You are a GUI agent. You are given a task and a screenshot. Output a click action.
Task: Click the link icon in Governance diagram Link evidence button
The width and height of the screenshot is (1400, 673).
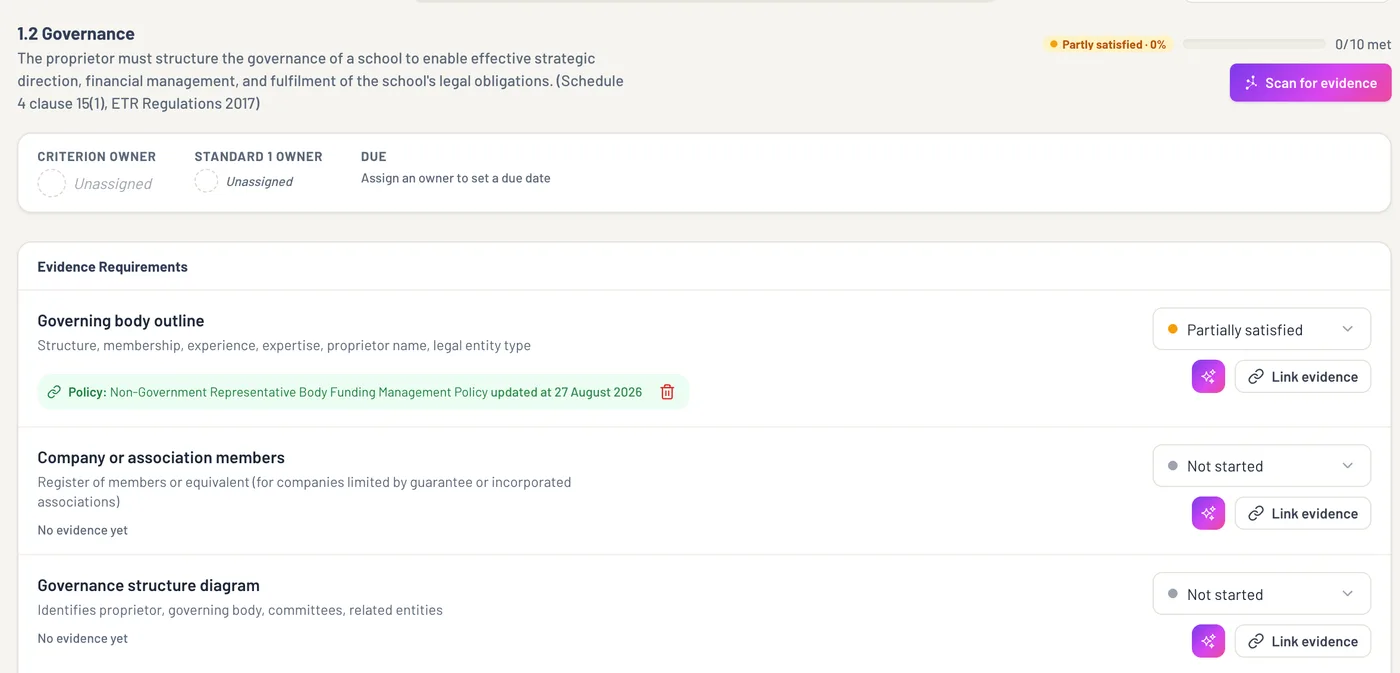(x=1256, y=642)
